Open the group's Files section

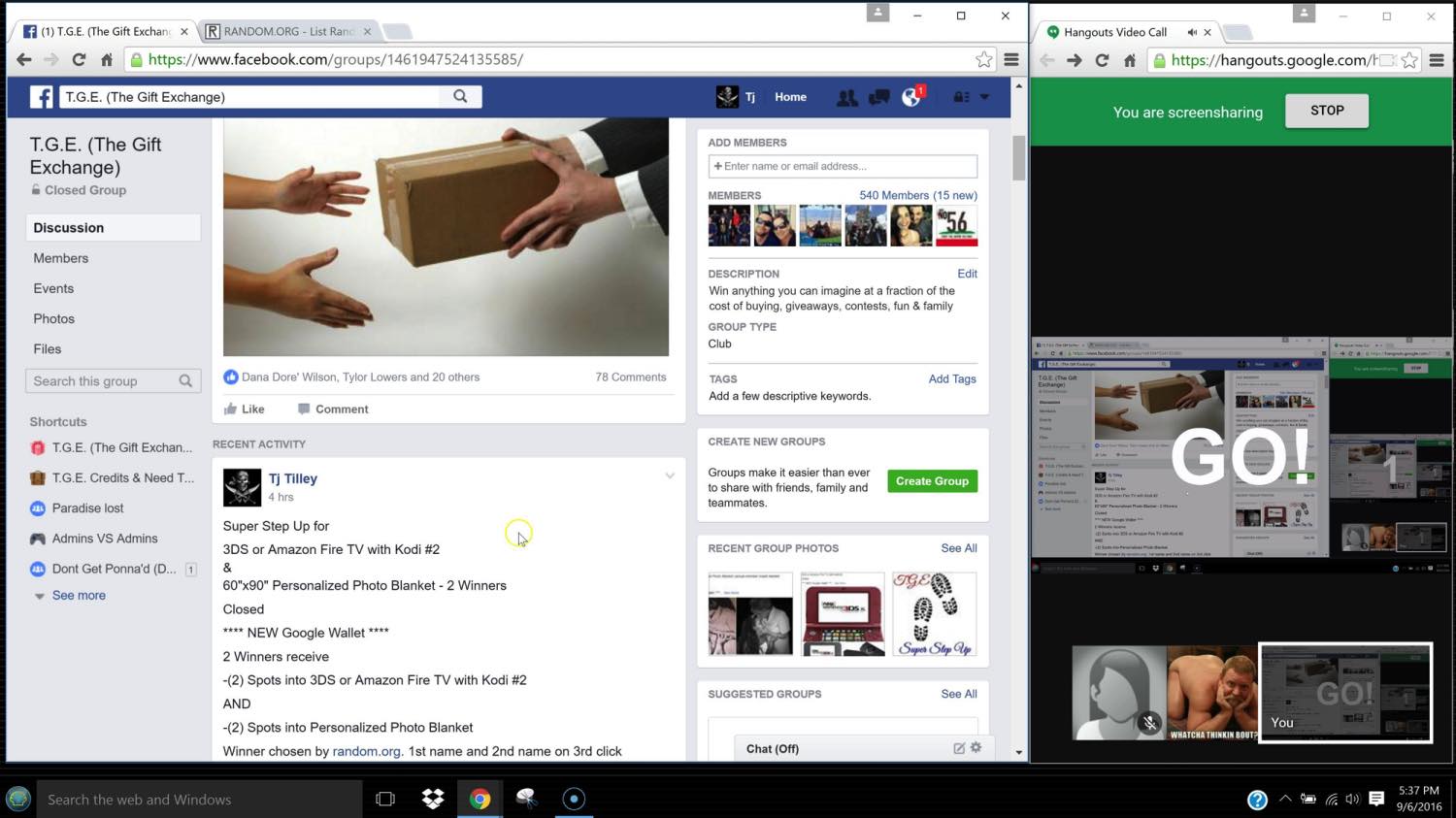(47, 348)
